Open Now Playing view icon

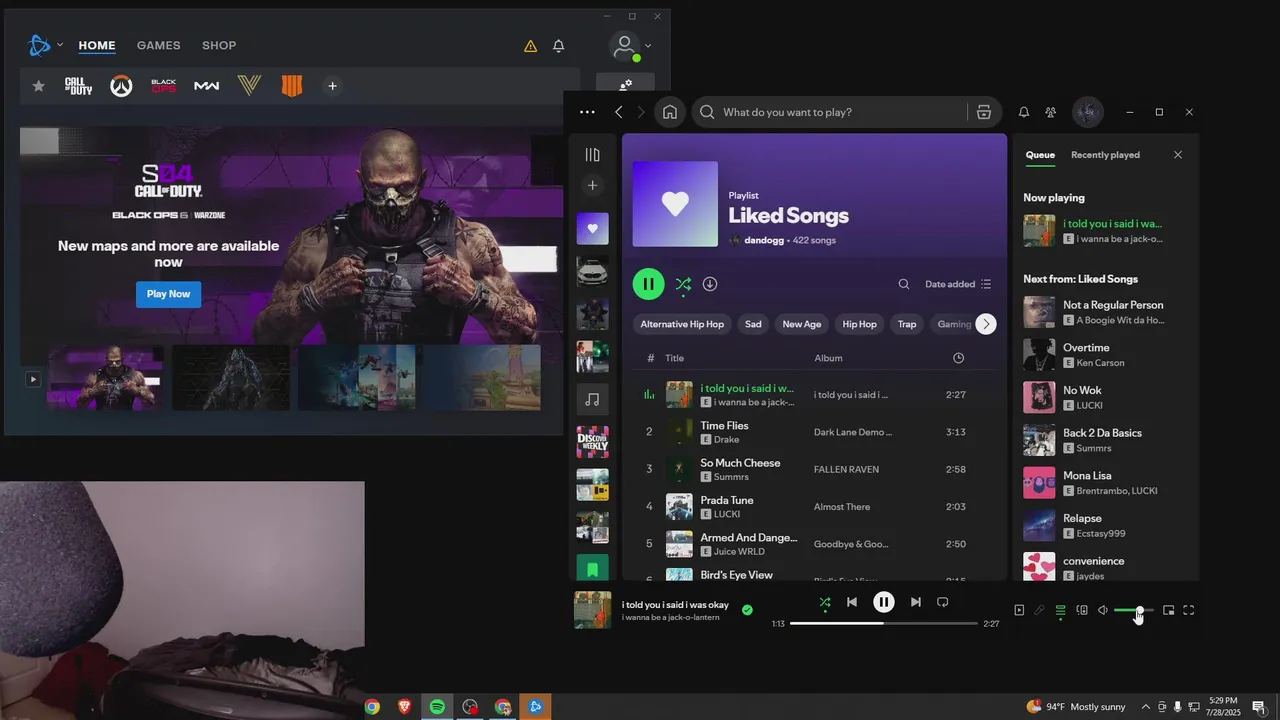(x=1019, y=610)
